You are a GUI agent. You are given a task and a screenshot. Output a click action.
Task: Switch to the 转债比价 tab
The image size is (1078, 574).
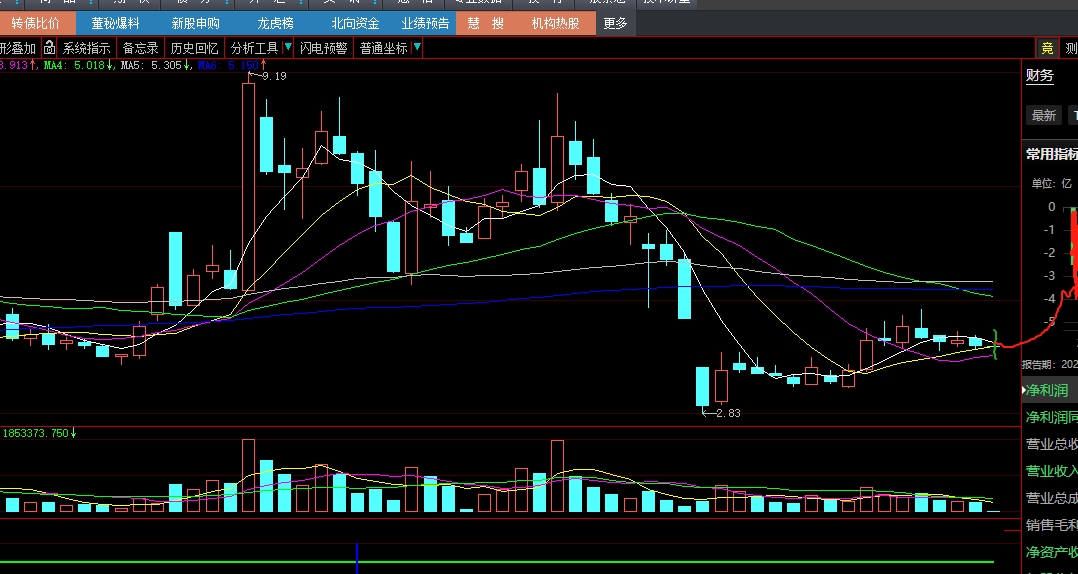pos(36,23)
